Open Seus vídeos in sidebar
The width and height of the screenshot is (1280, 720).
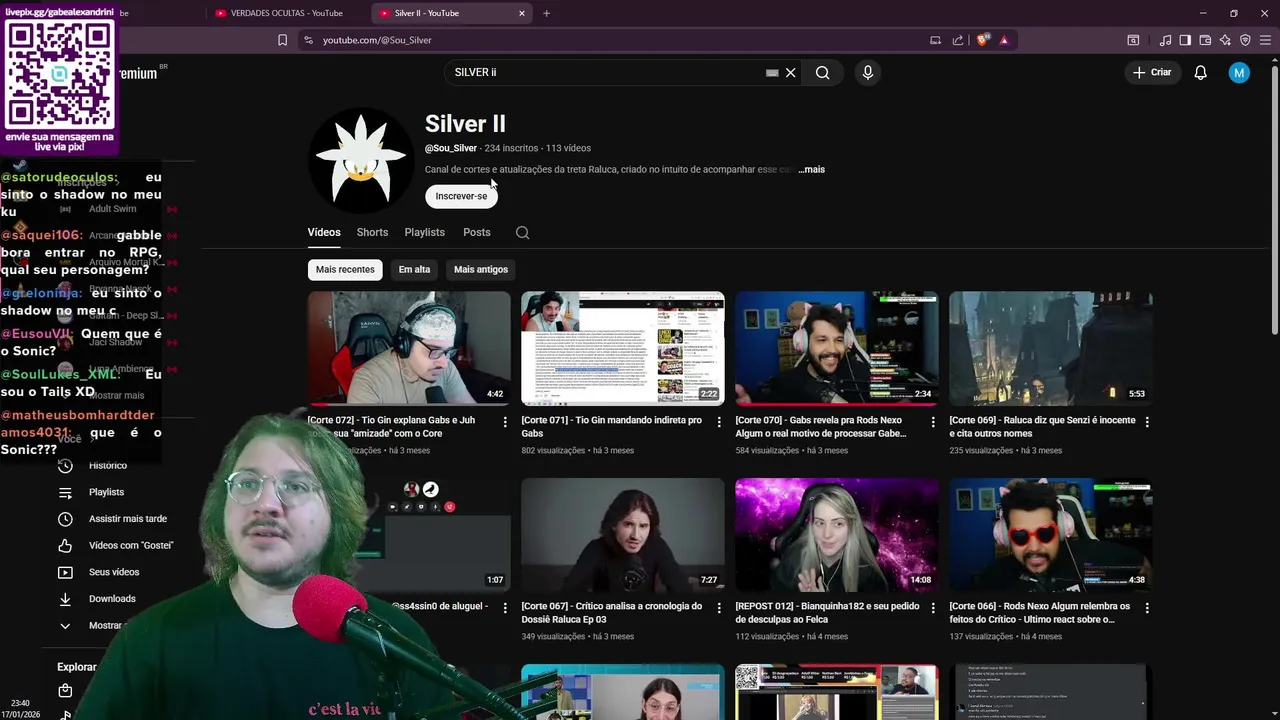point(114,572)
